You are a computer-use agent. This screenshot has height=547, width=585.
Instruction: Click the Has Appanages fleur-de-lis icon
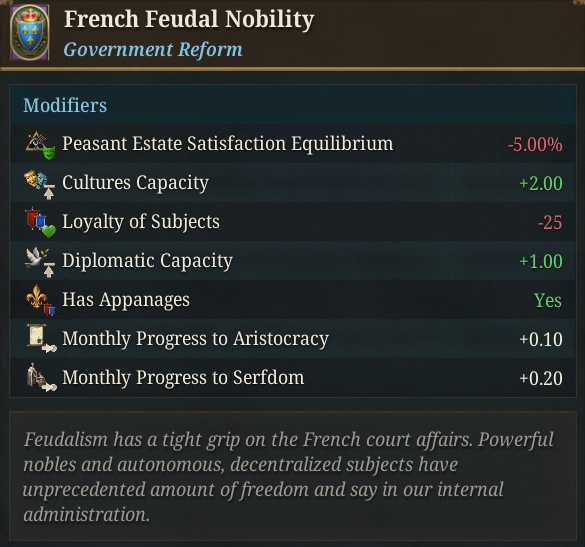(40, 300)
